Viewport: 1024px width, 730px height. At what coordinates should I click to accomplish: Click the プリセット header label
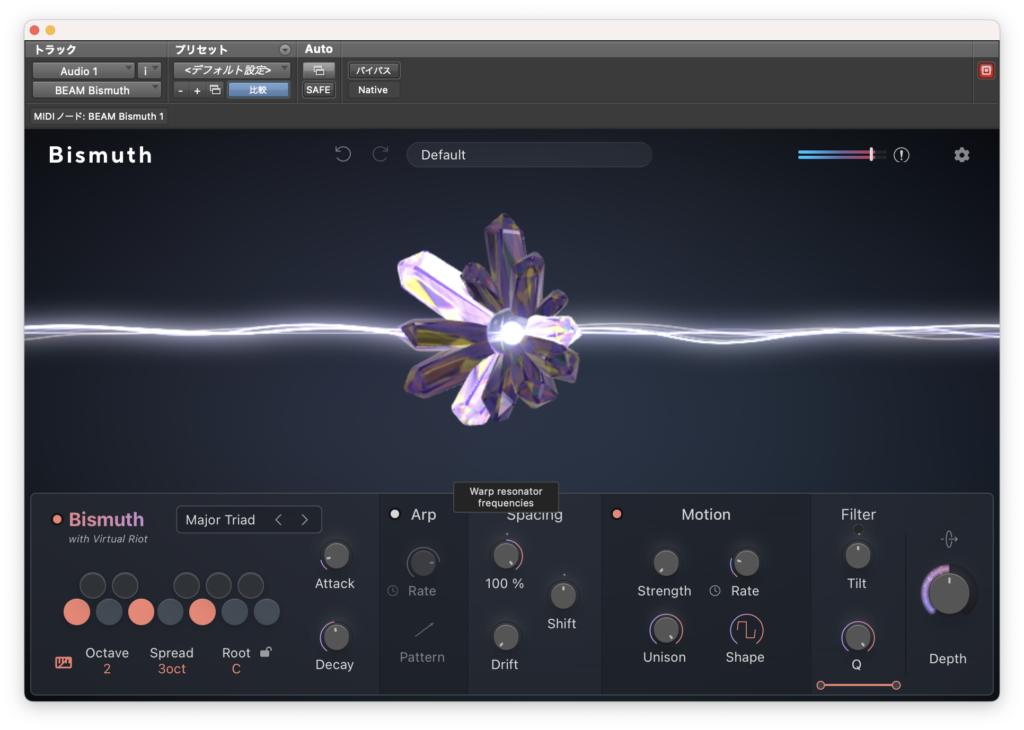[x=201, y=50]
